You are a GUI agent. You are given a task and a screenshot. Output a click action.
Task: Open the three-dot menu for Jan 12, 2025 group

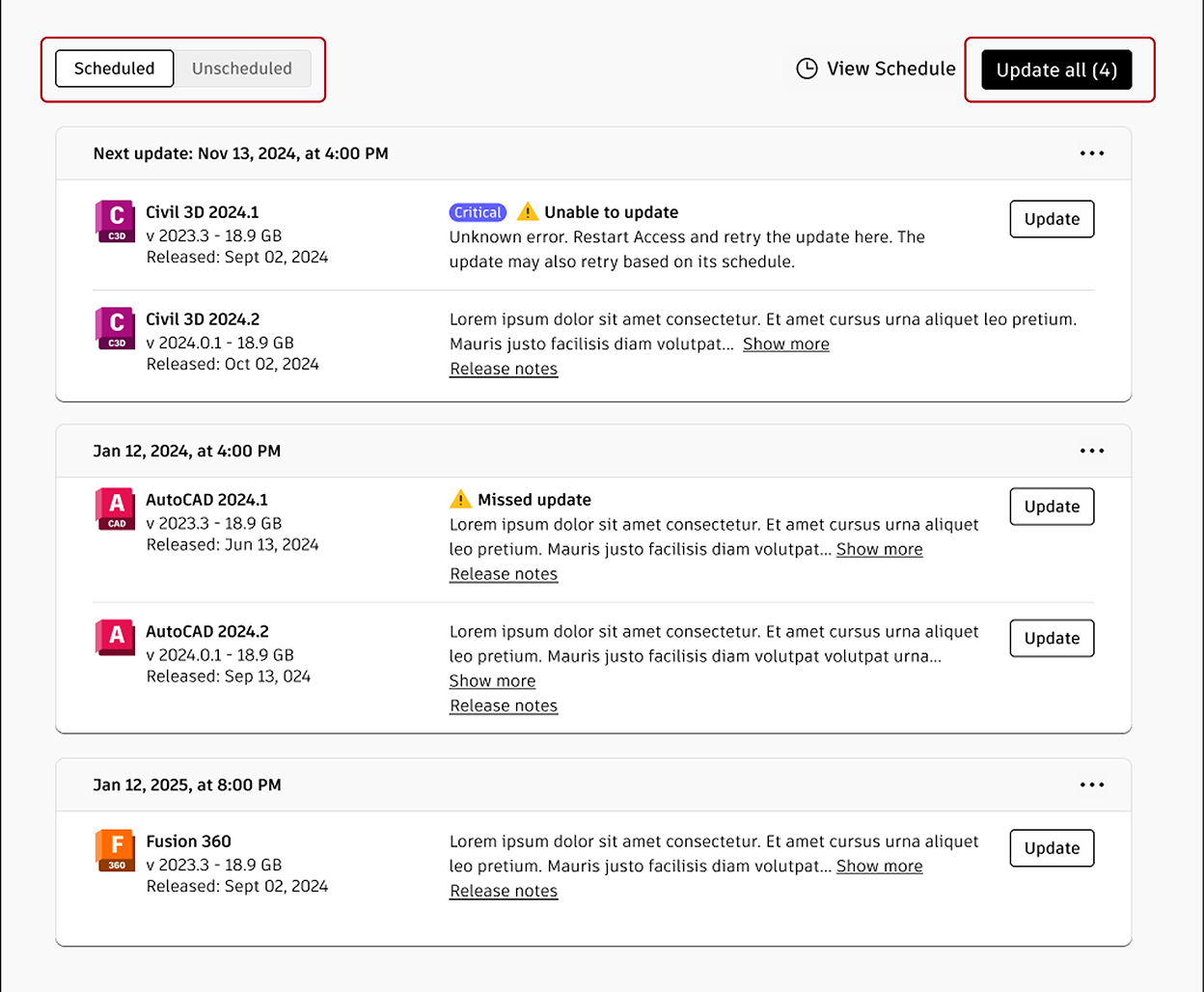(x=1092, y=785)
